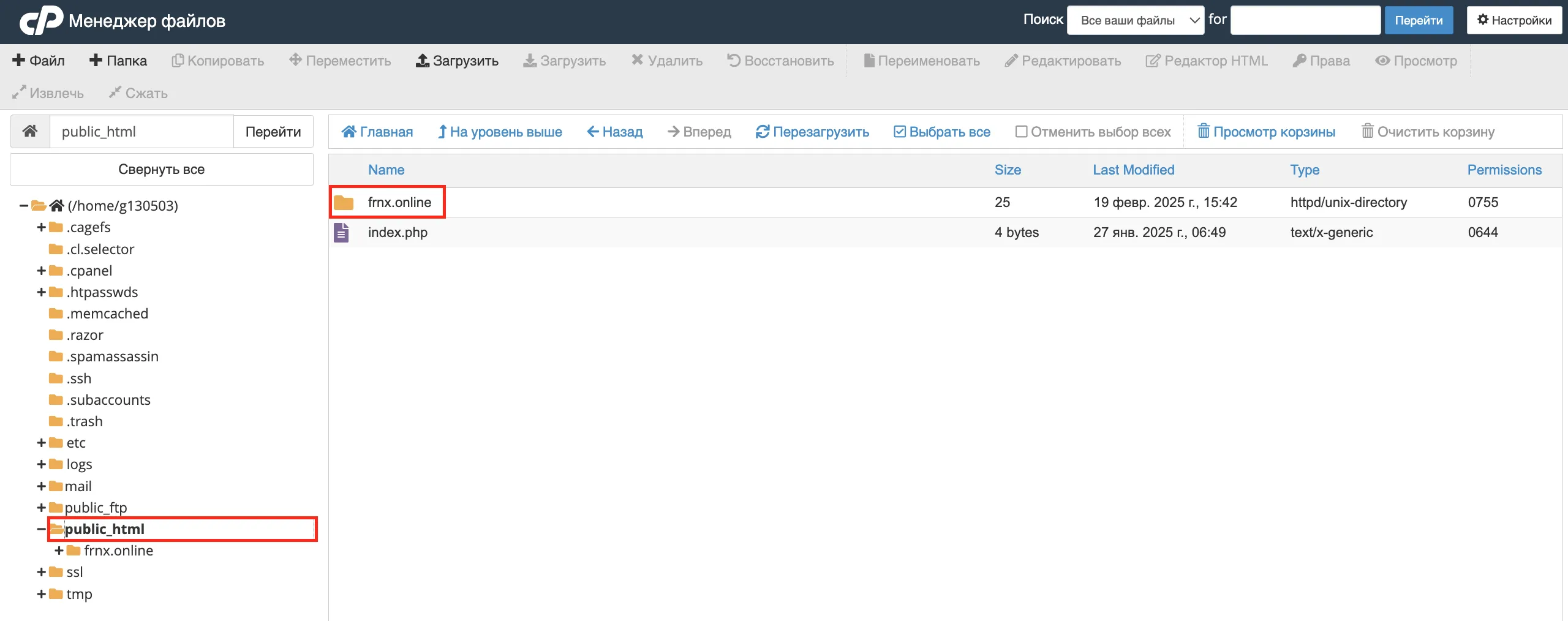The width and height of the screenshot is (1568, 621).
Task: Open Настройки with the gear icon
Action: (x=1514, y=20)
